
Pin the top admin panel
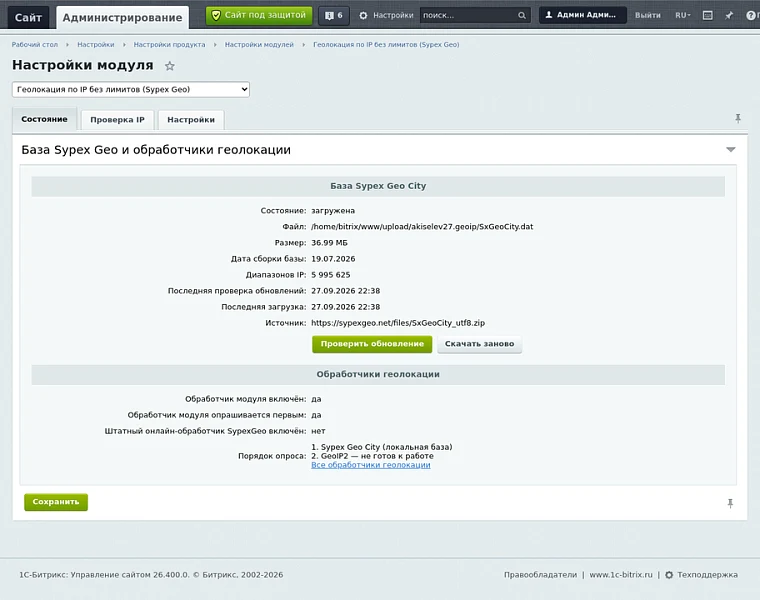(x=729, y=16)
